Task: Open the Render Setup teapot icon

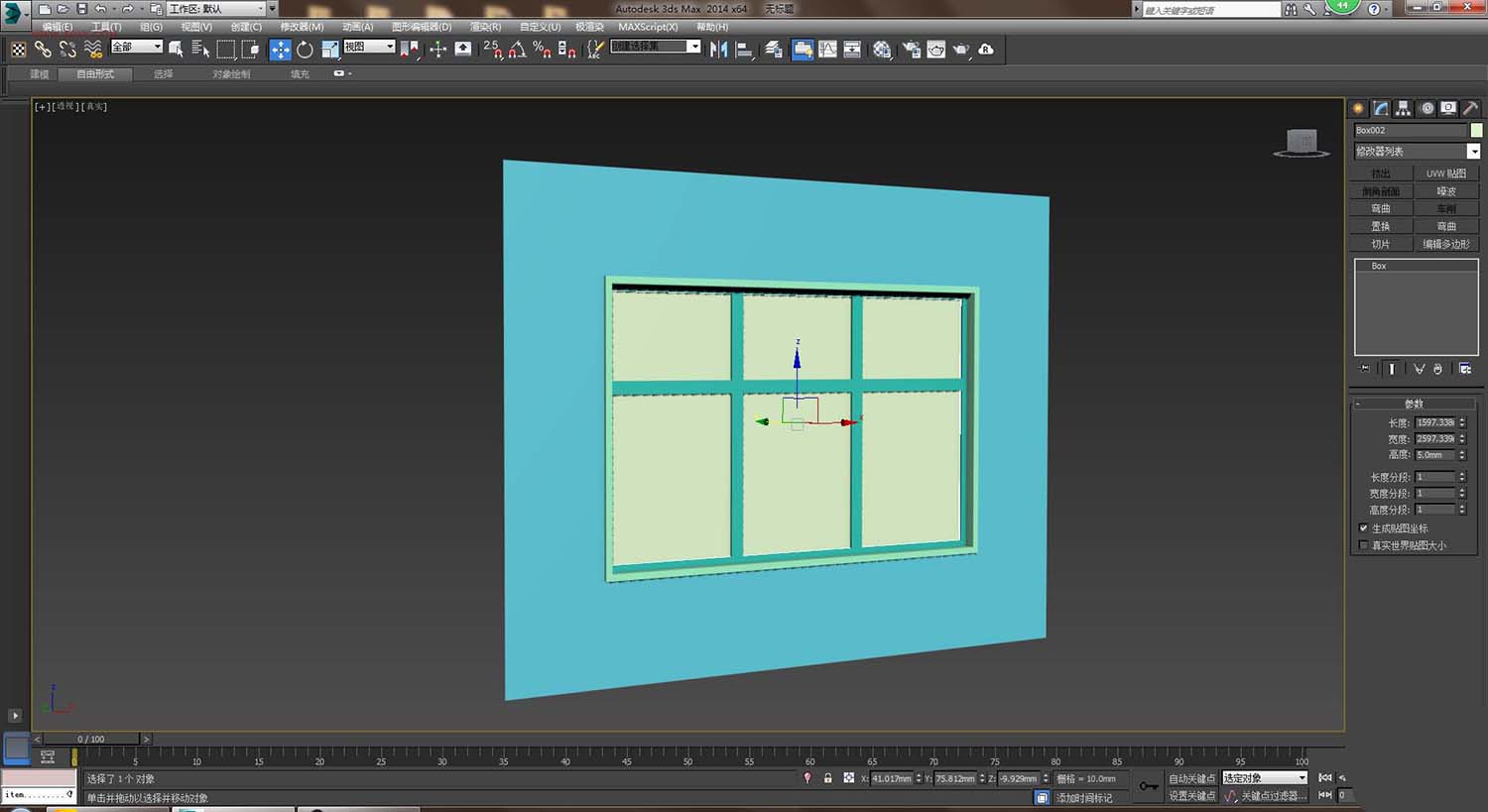Action: 912,50
